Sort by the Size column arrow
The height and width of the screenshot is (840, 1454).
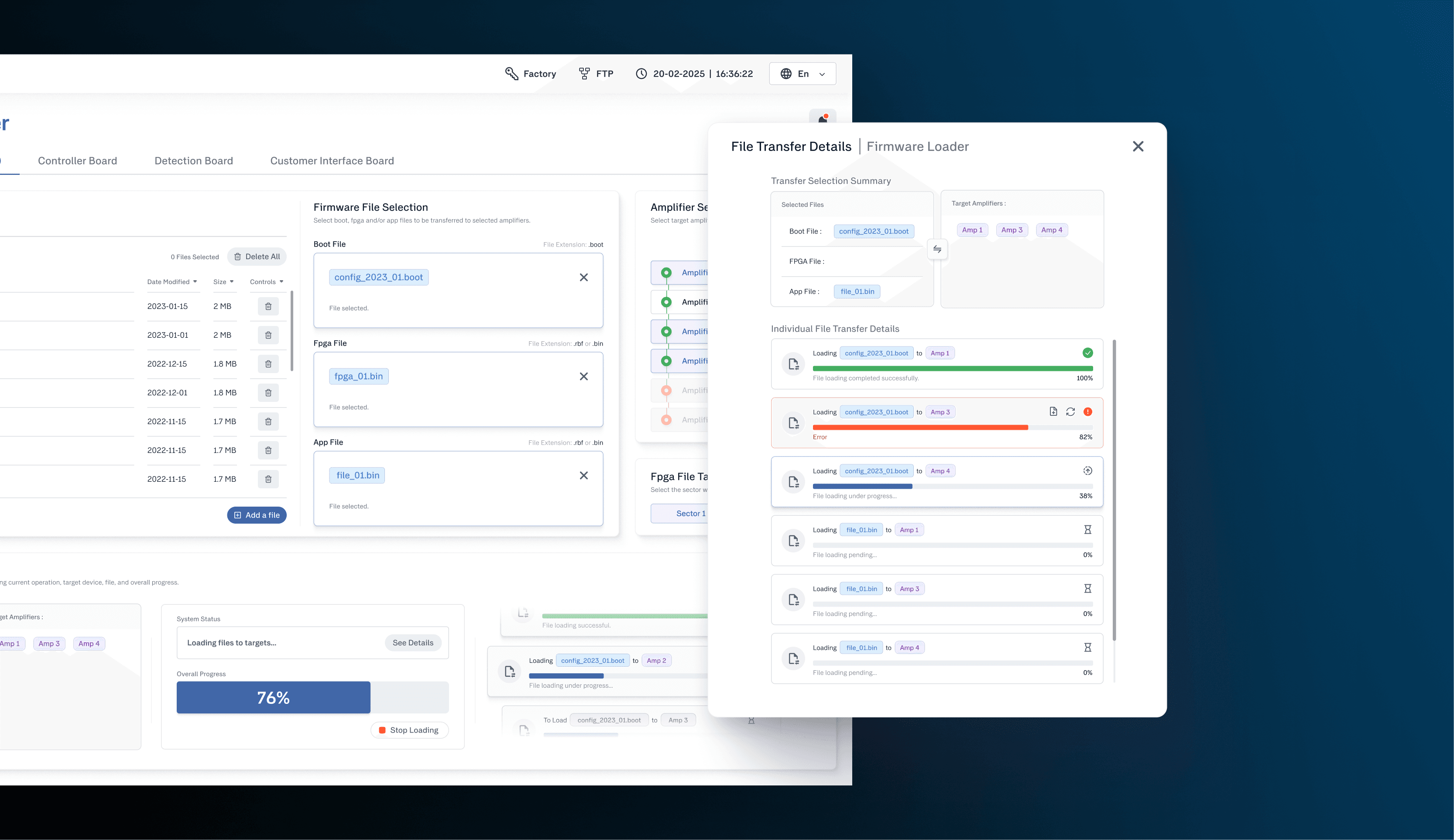pos(232,281)
